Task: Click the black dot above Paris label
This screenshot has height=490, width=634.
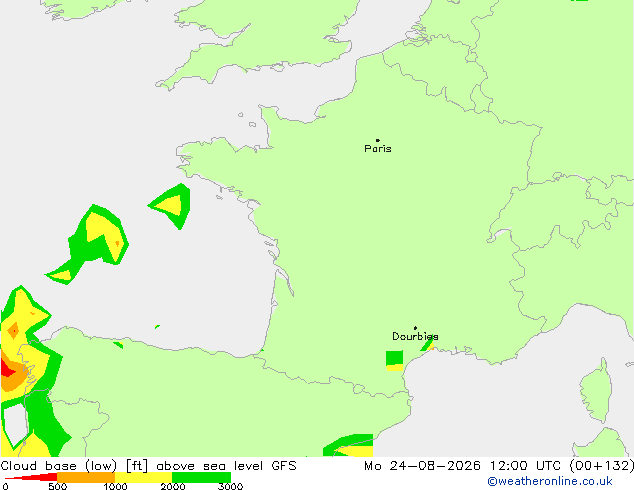Action: (x=378, y=140)
